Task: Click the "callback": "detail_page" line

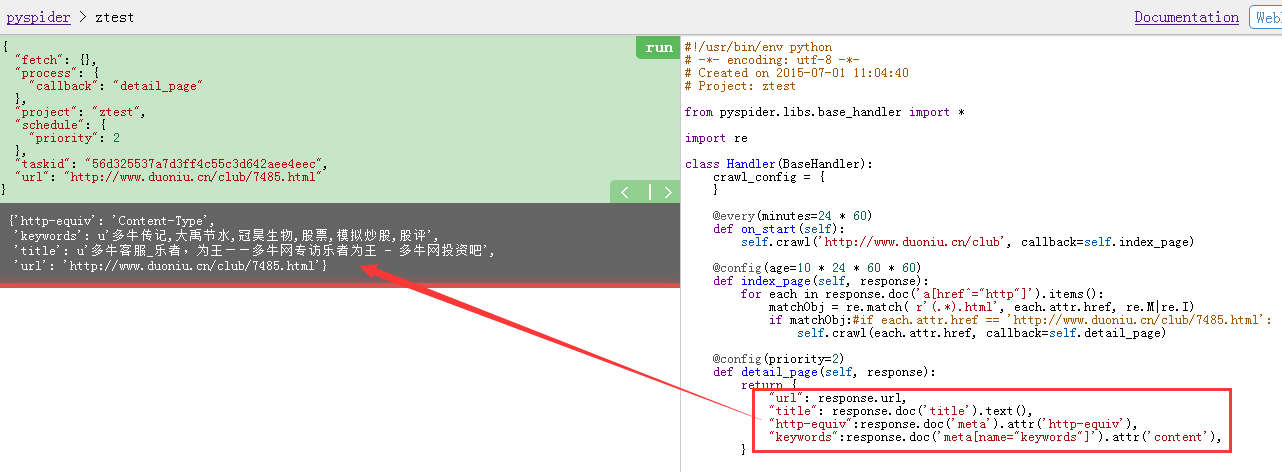Action: 115,86
